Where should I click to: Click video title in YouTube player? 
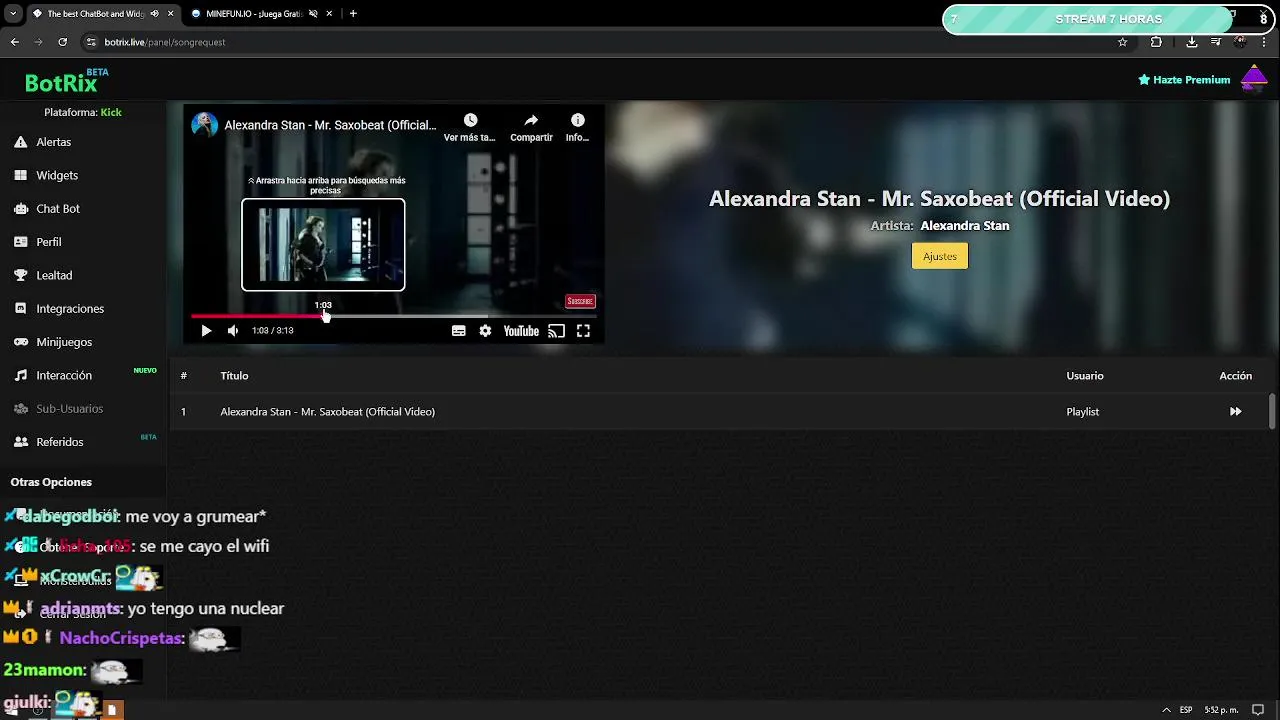(x=330, y=125)
